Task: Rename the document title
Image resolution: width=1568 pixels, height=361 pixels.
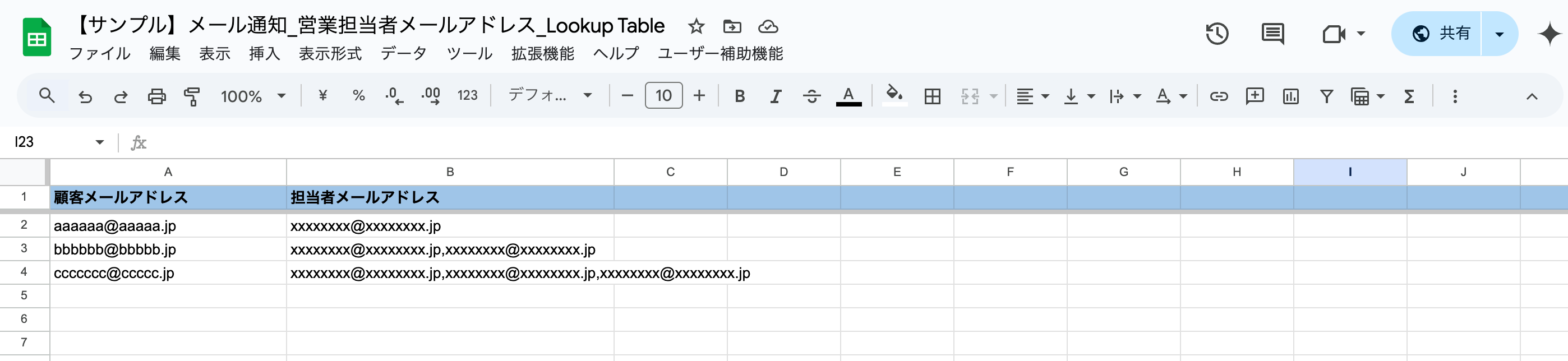Action: pos(369,26)
